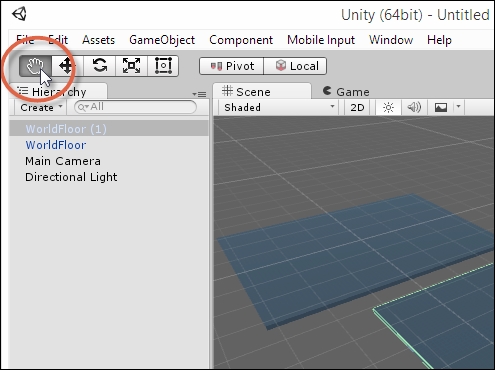The image size is (495, 370).
Task: Select WorldFloor in the Hierarchy
Action: point(56,145)
